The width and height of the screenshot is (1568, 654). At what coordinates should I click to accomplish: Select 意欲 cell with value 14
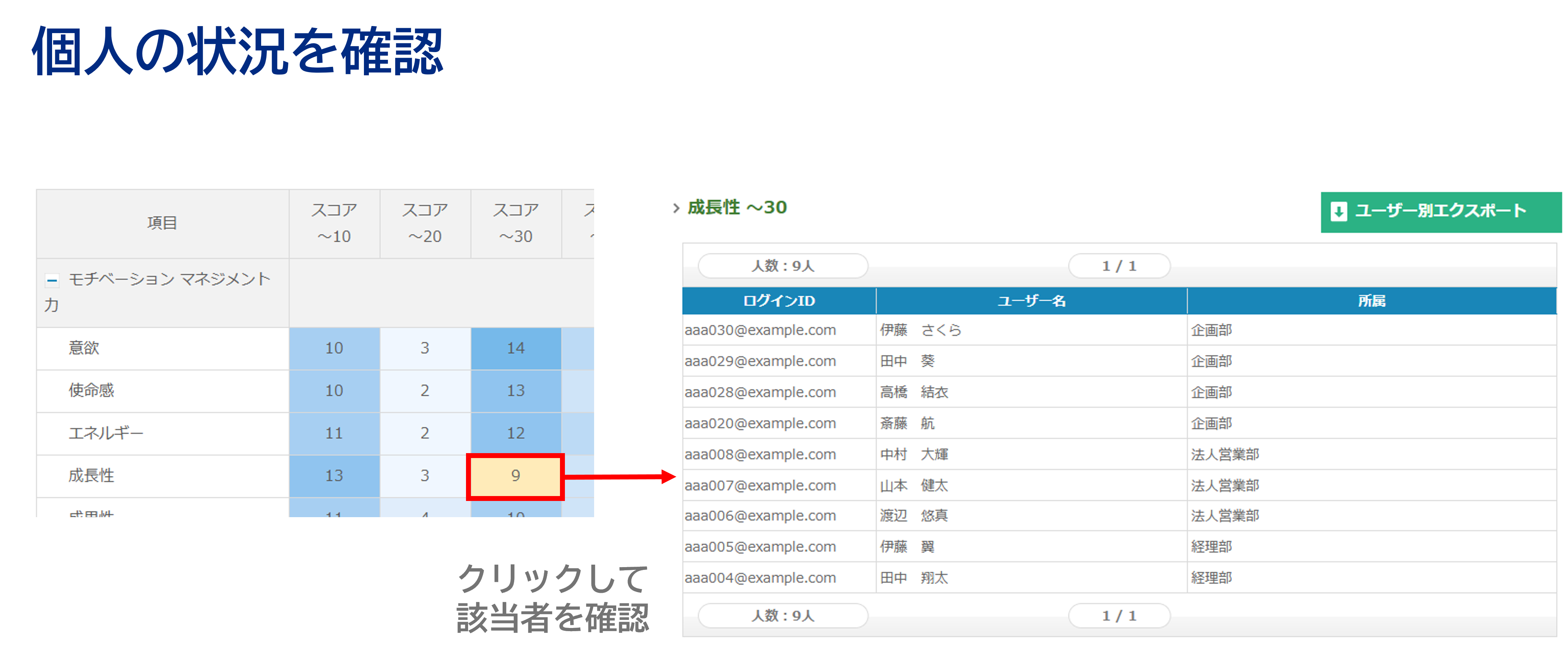(x=516, y=349)
